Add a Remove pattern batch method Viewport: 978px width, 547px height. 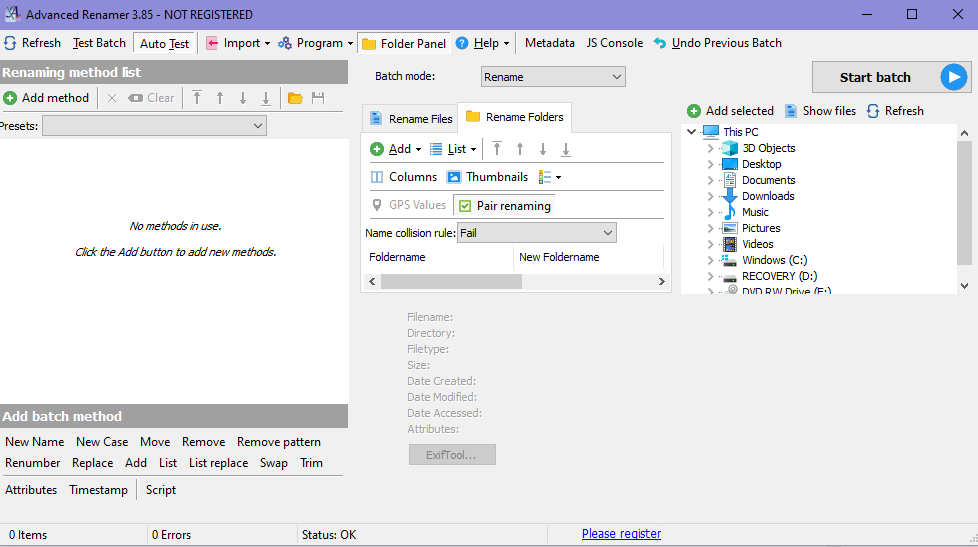(279, 442)
